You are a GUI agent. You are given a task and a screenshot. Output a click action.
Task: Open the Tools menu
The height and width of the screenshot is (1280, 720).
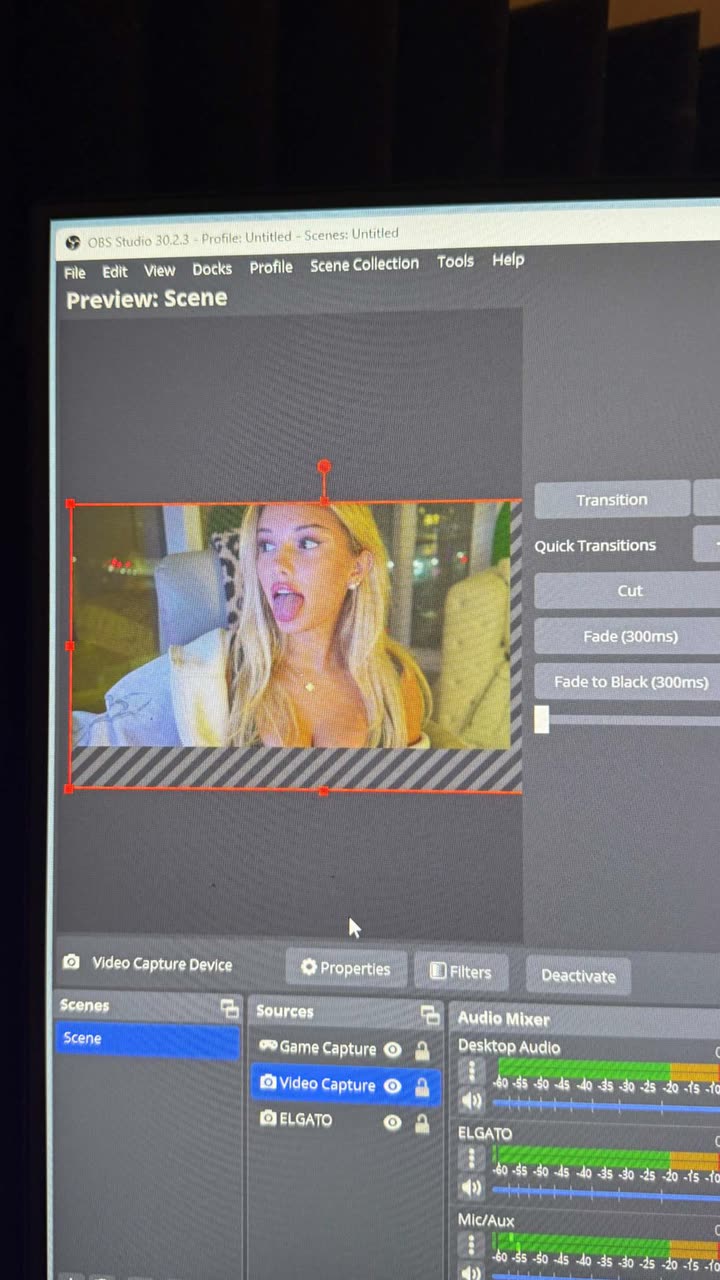[455, 261]
